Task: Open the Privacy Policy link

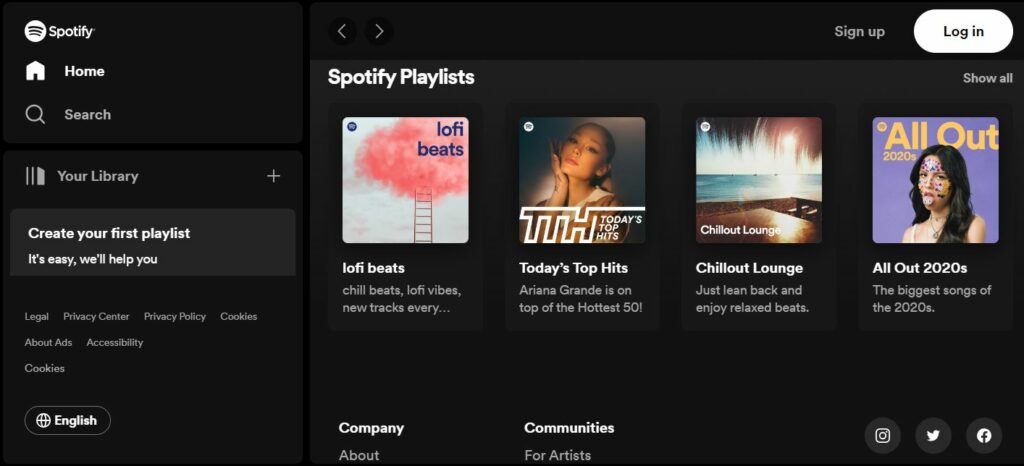Action: 174,317
